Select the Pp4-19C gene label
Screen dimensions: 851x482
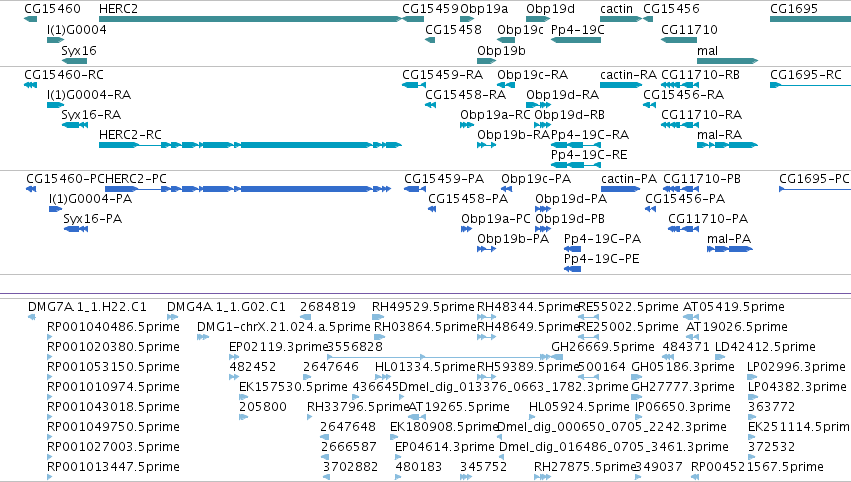577,29
